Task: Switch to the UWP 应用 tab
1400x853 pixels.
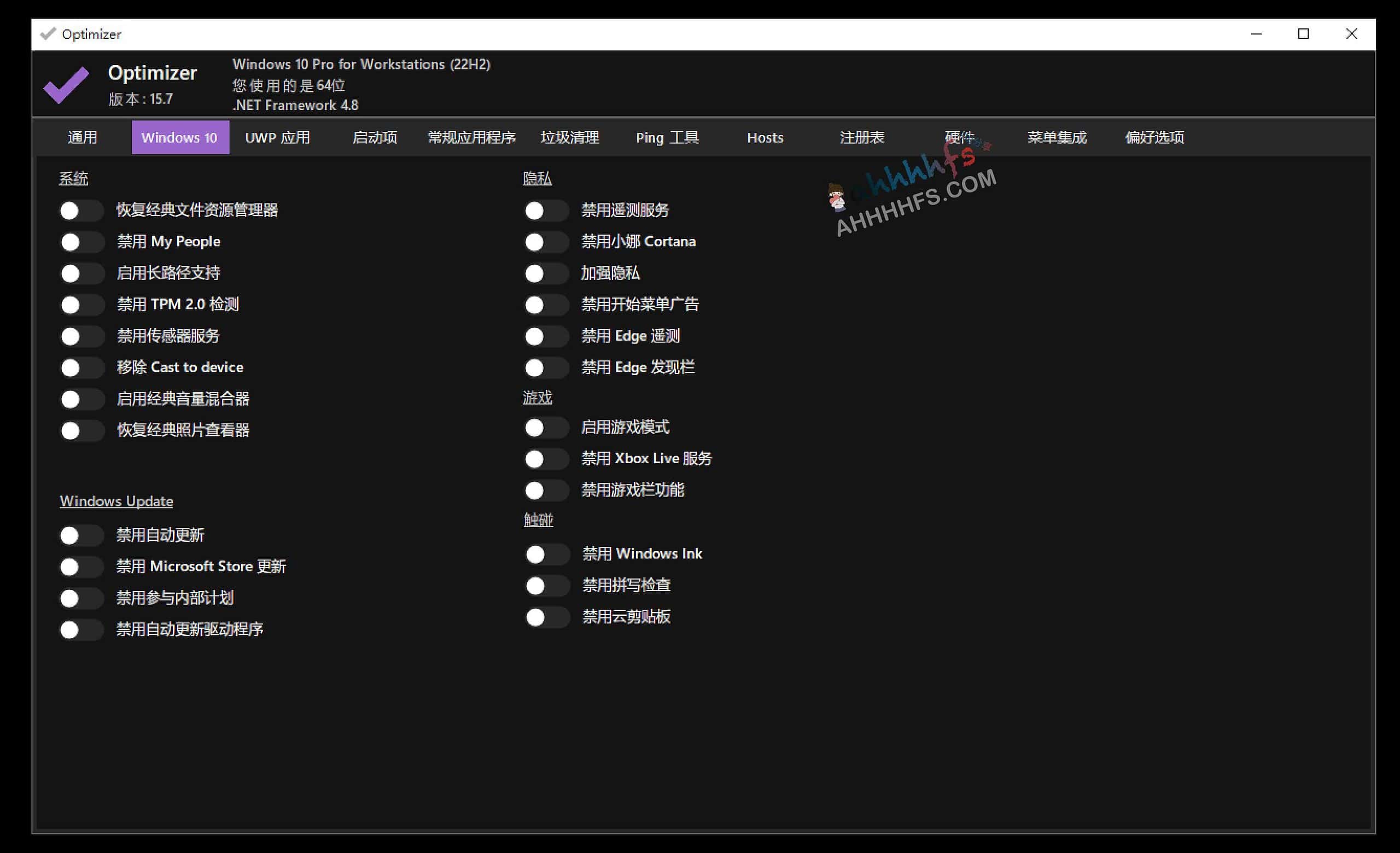Action: click(x=277, y=137)
